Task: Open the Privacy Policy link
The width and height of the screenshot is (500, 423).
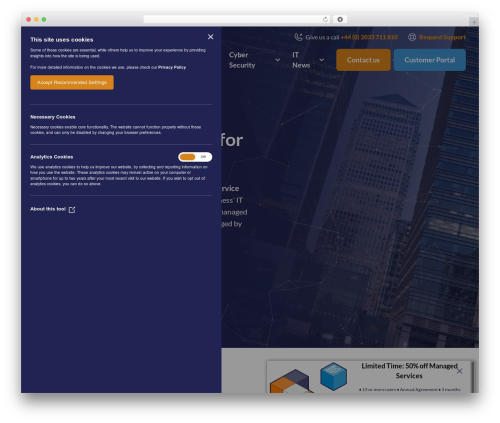Action: coord(172,67)
